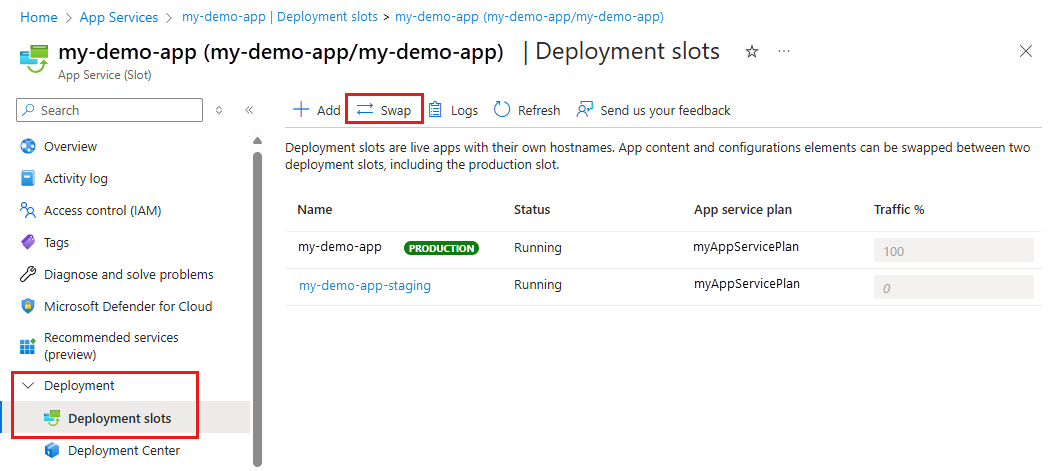Open Overview in the sidebar
This screenshot has height=471, width=1062.
[x=70, y=146]
